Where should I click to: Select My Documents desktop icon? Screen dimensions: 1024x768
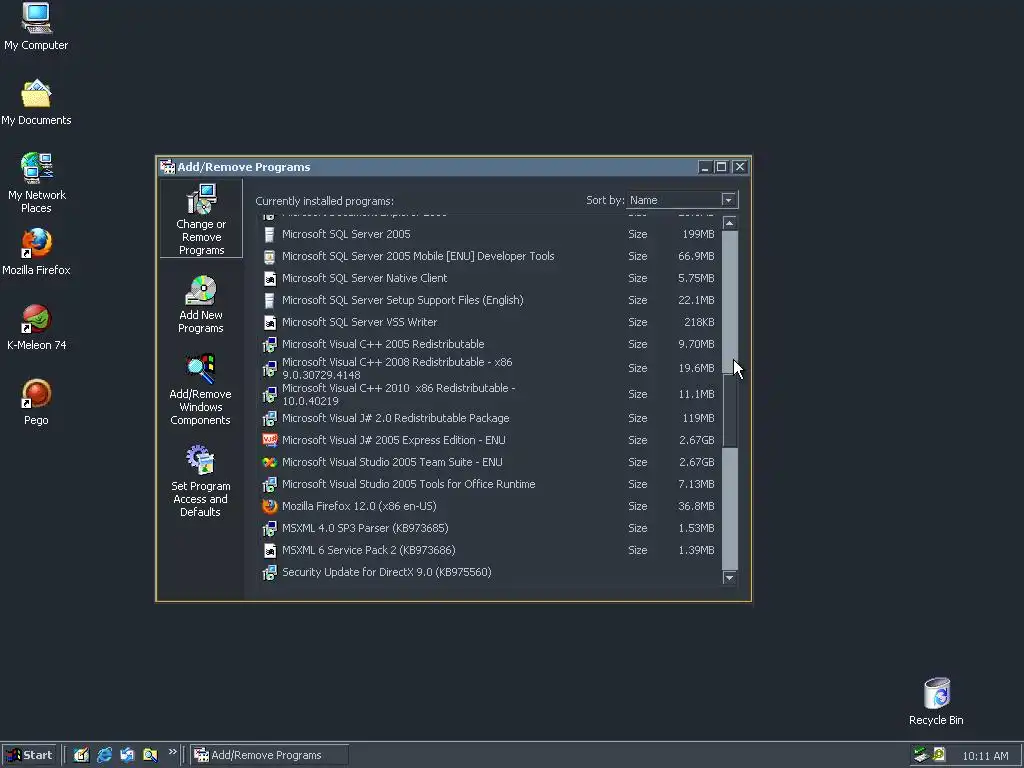tap(36, 103)
